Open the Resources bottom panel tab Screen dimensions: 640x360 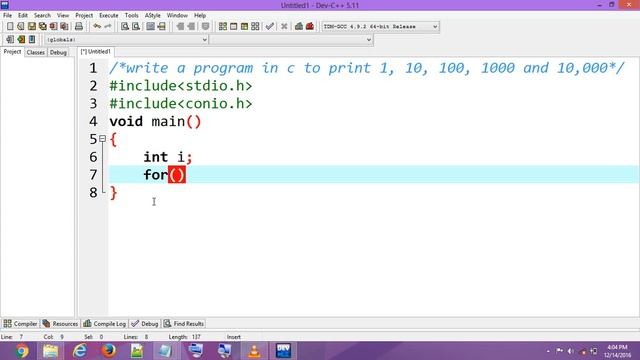pos(60,324)
